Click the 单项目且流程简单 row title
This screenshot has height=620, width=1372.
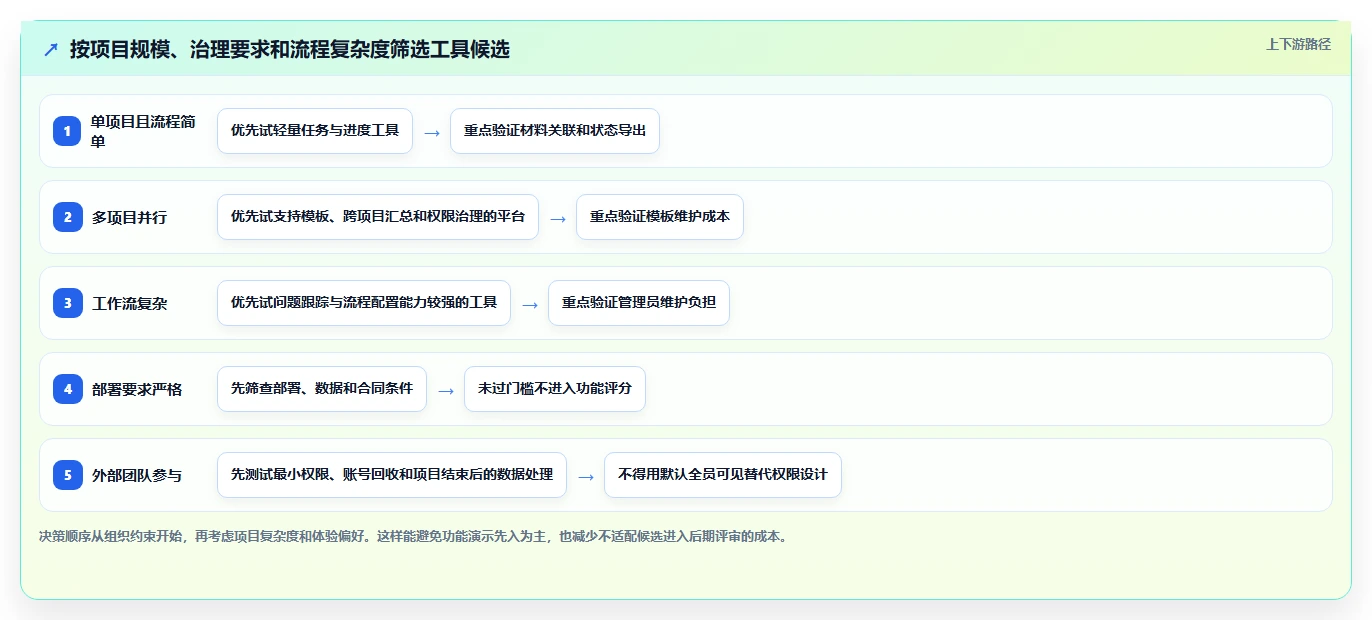(x=143, y=131)
